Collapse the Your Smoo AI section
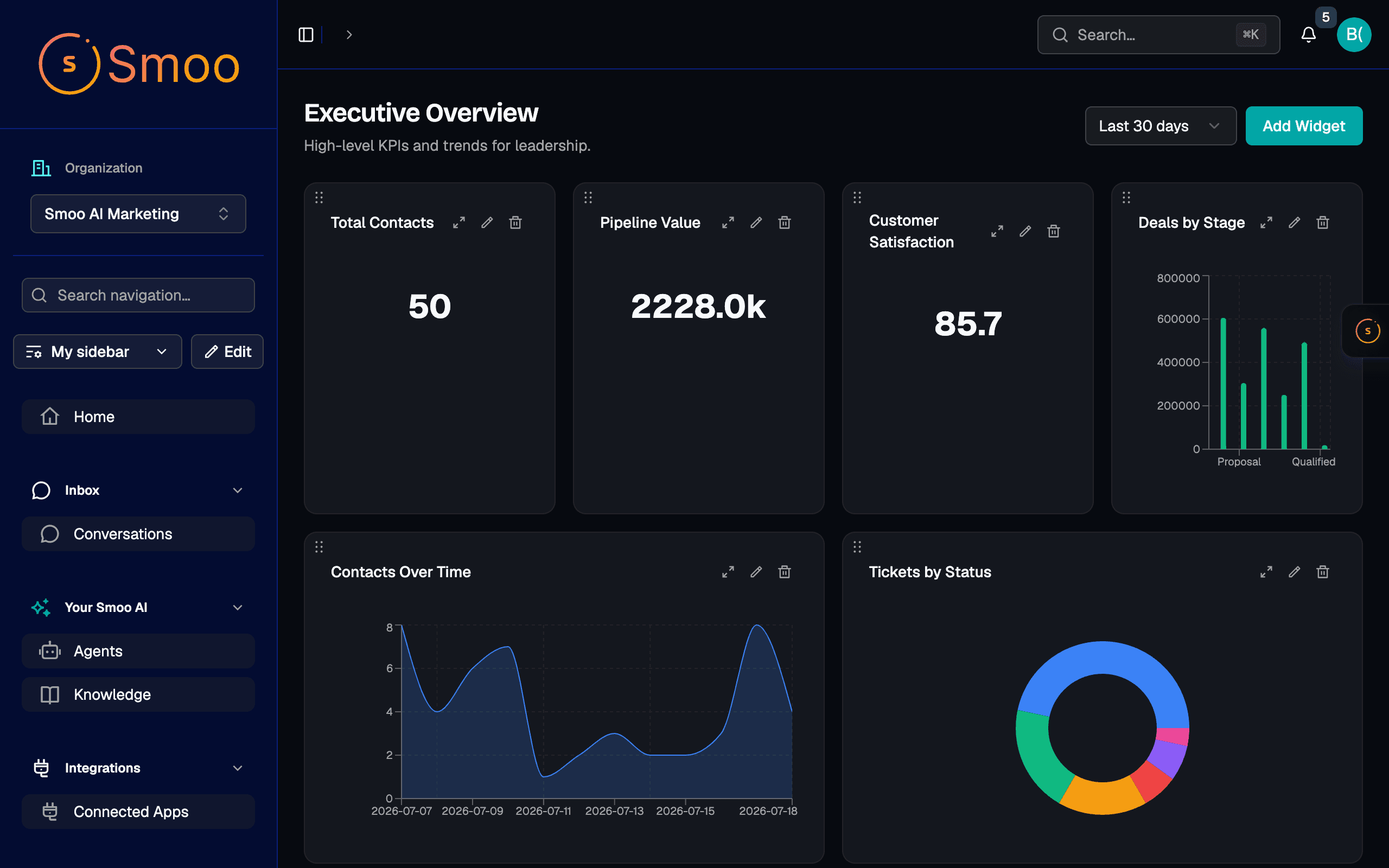This screenshot has height=868, width=1389. 238,608
